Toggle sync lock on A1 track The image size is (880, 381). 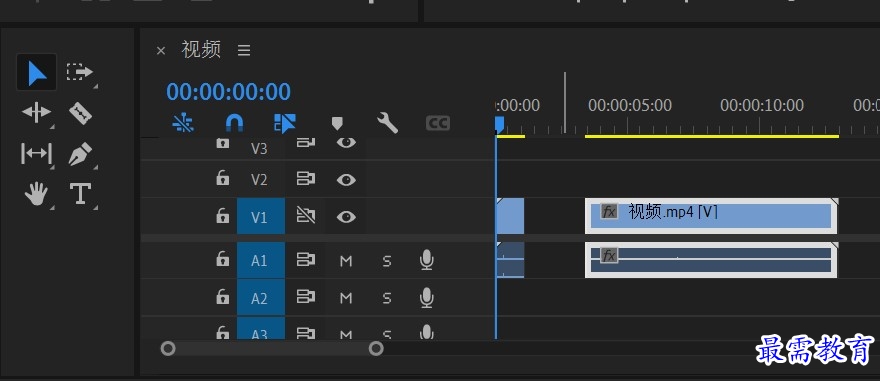coord(305,260)
